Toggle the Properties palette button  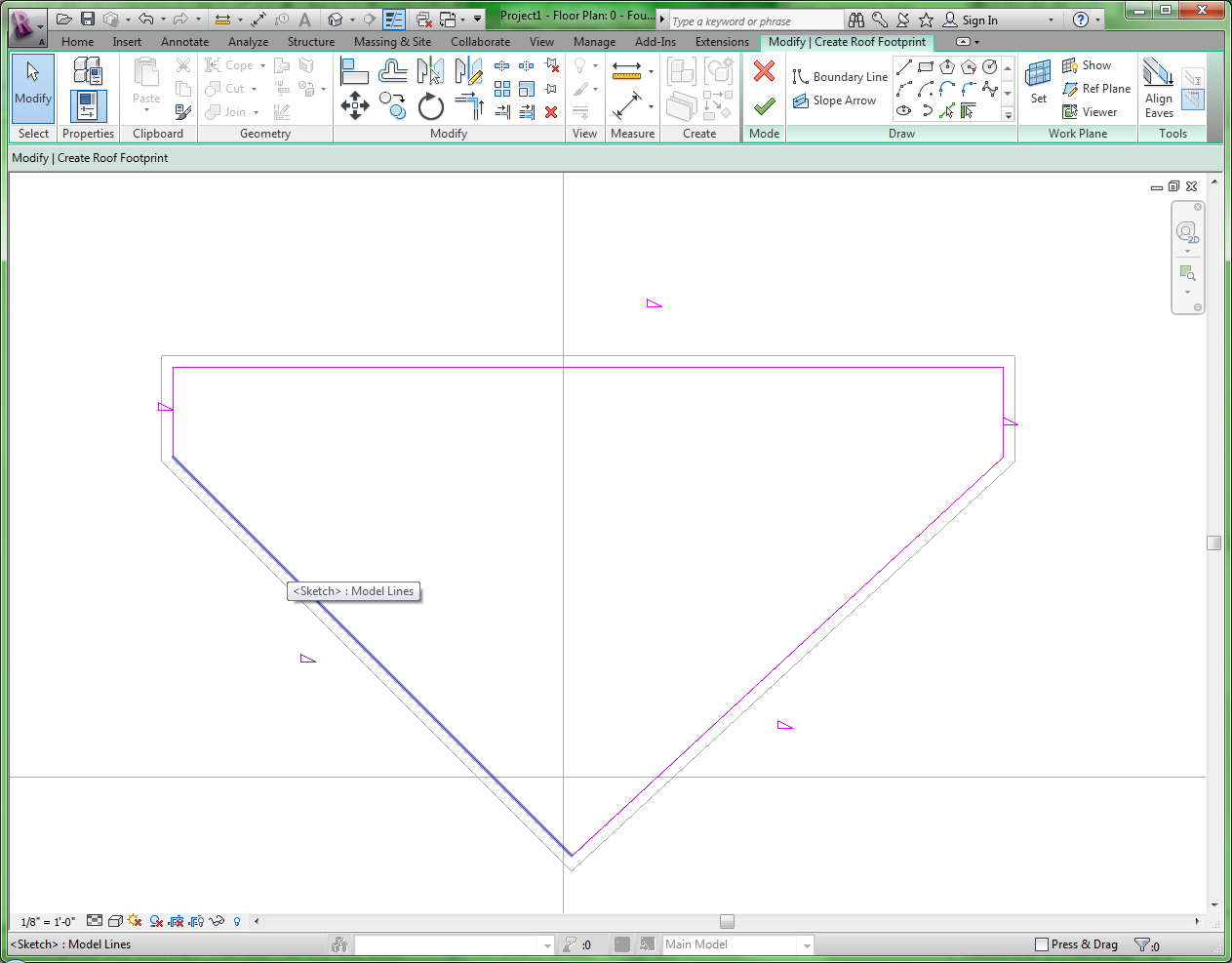[88, 105]
